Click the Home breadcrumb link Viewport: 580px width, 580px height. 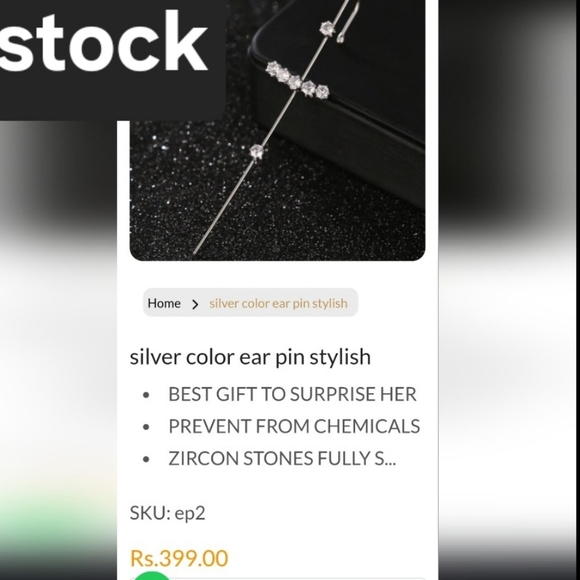click(x=164, y=303)
